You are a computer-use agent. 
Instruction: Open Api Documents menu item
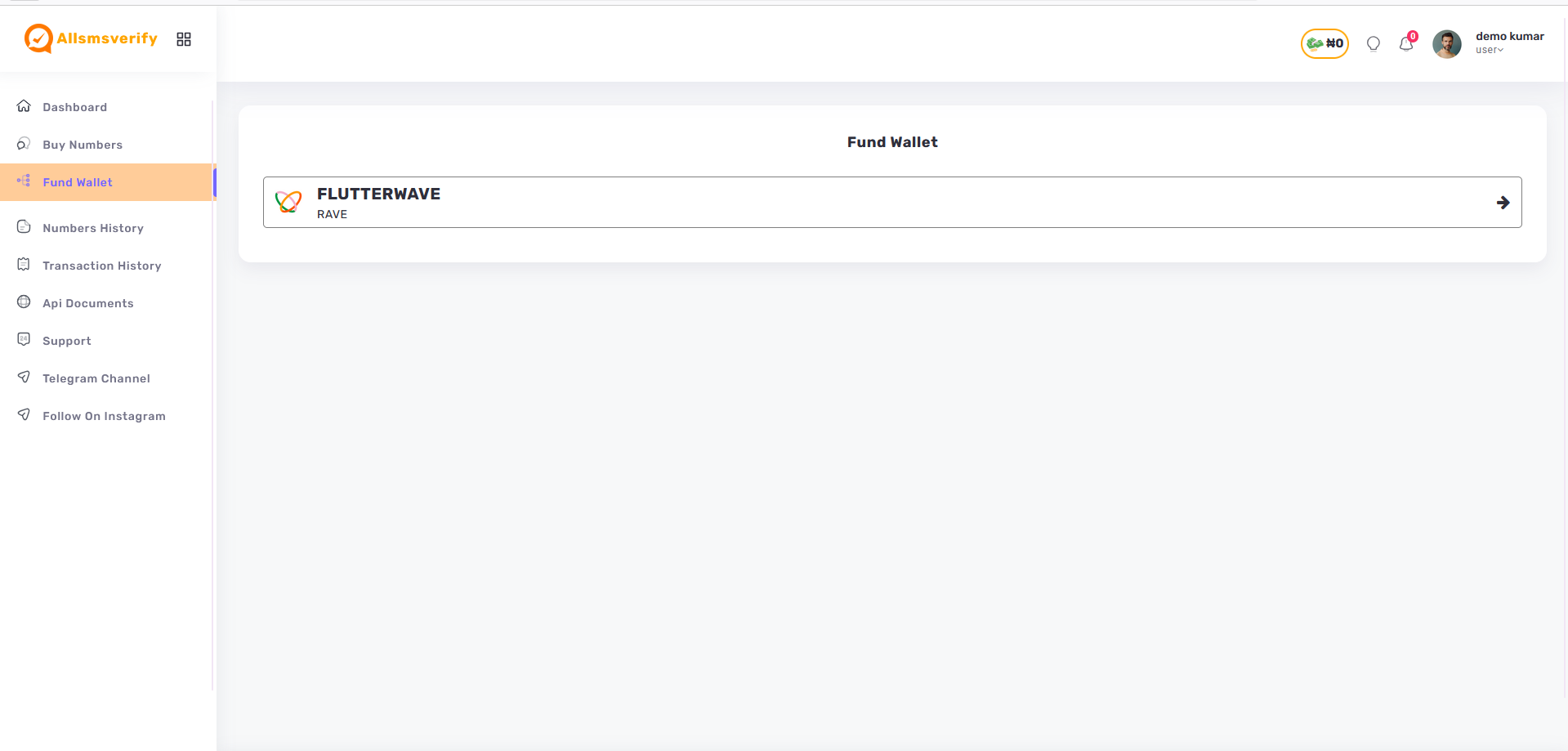point(88,303)
